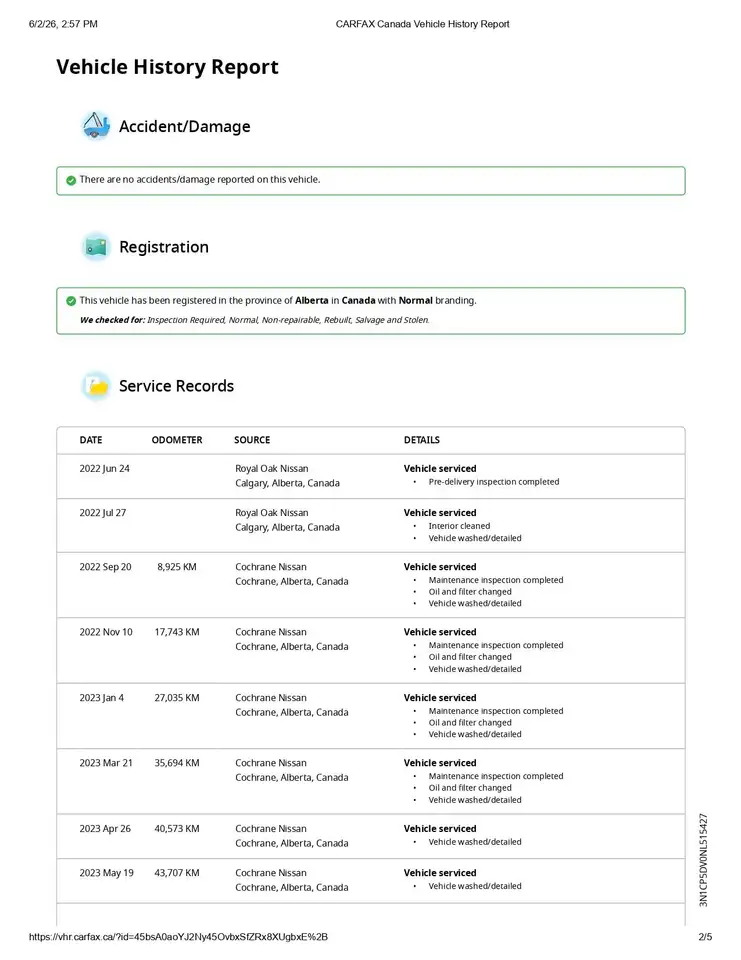Click the Accident/Damage tow truck icon
741x960 pixels.
96,126
